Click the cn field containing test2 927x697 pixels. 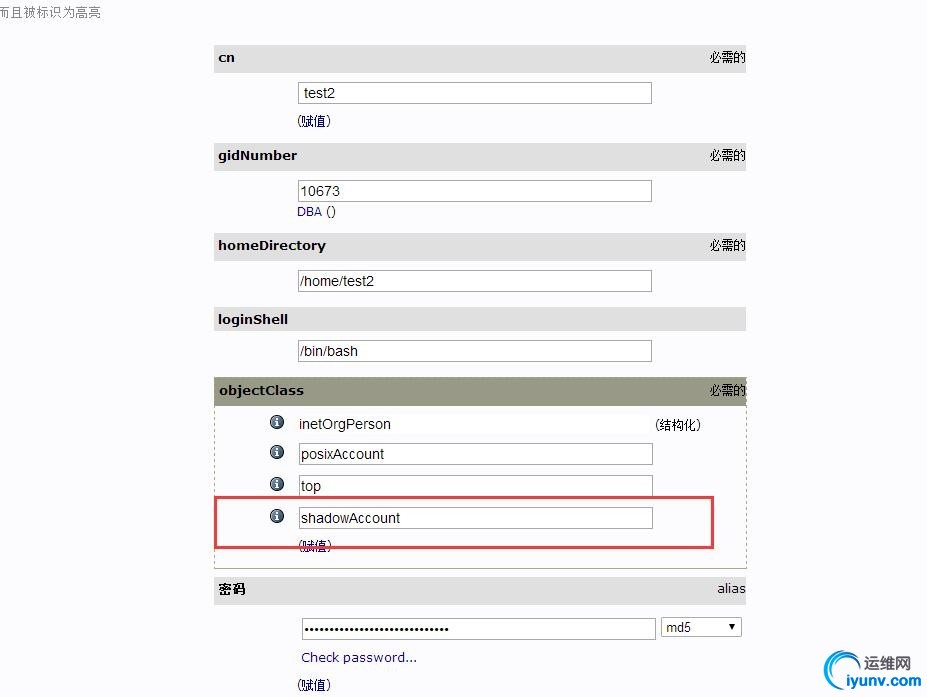(475, 93)
